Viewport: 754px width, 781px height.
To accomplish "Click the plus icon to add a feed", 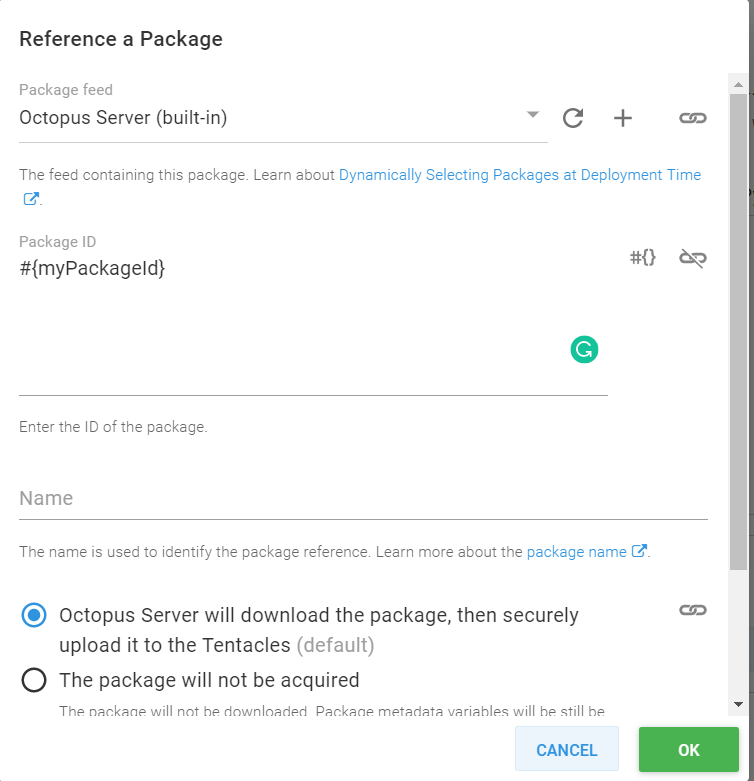I will [623, 118].
